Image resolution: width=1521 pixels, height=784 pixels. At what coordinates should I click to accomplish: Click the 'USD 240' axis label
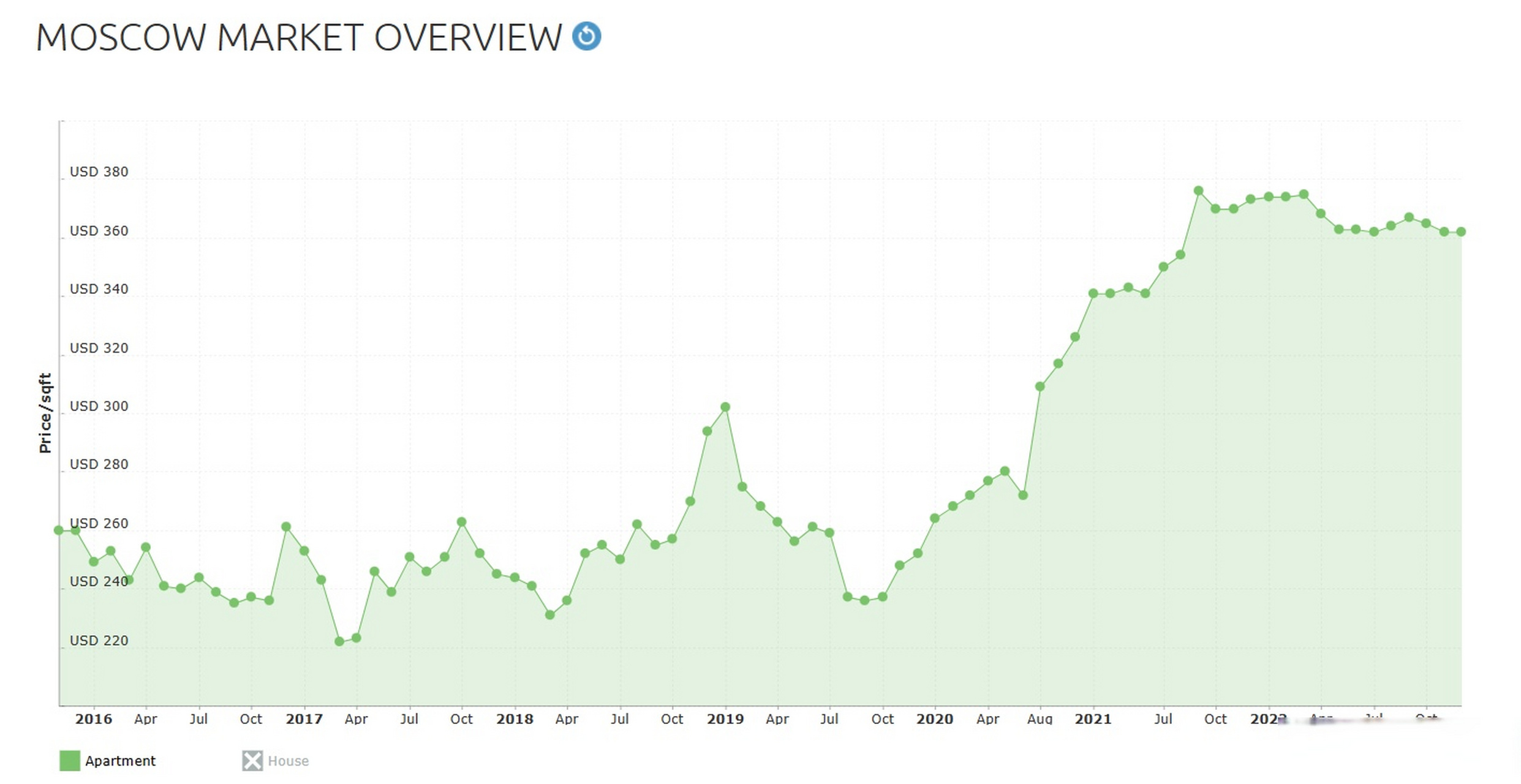pyautogui.click(x=99, y=581)
